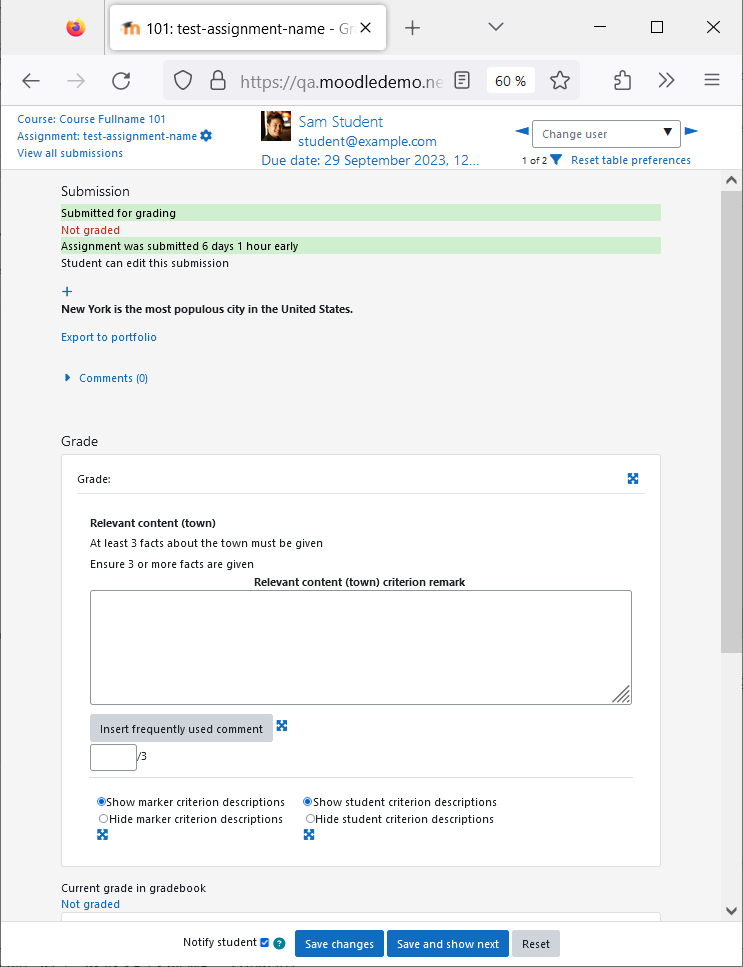Open tracking protection shield icon
Image resolution: width=743 pixels, height=967 pixels.
(x=183, y=80)
